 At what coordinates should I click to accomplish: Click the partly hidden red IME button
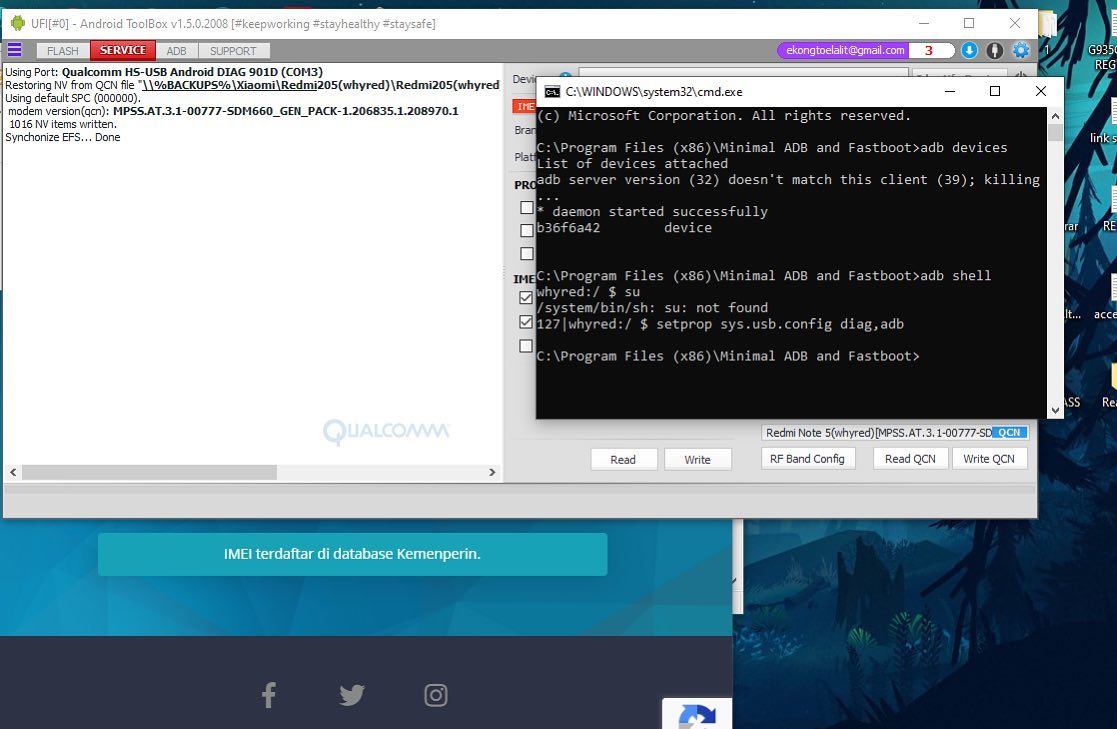(524, 106)
